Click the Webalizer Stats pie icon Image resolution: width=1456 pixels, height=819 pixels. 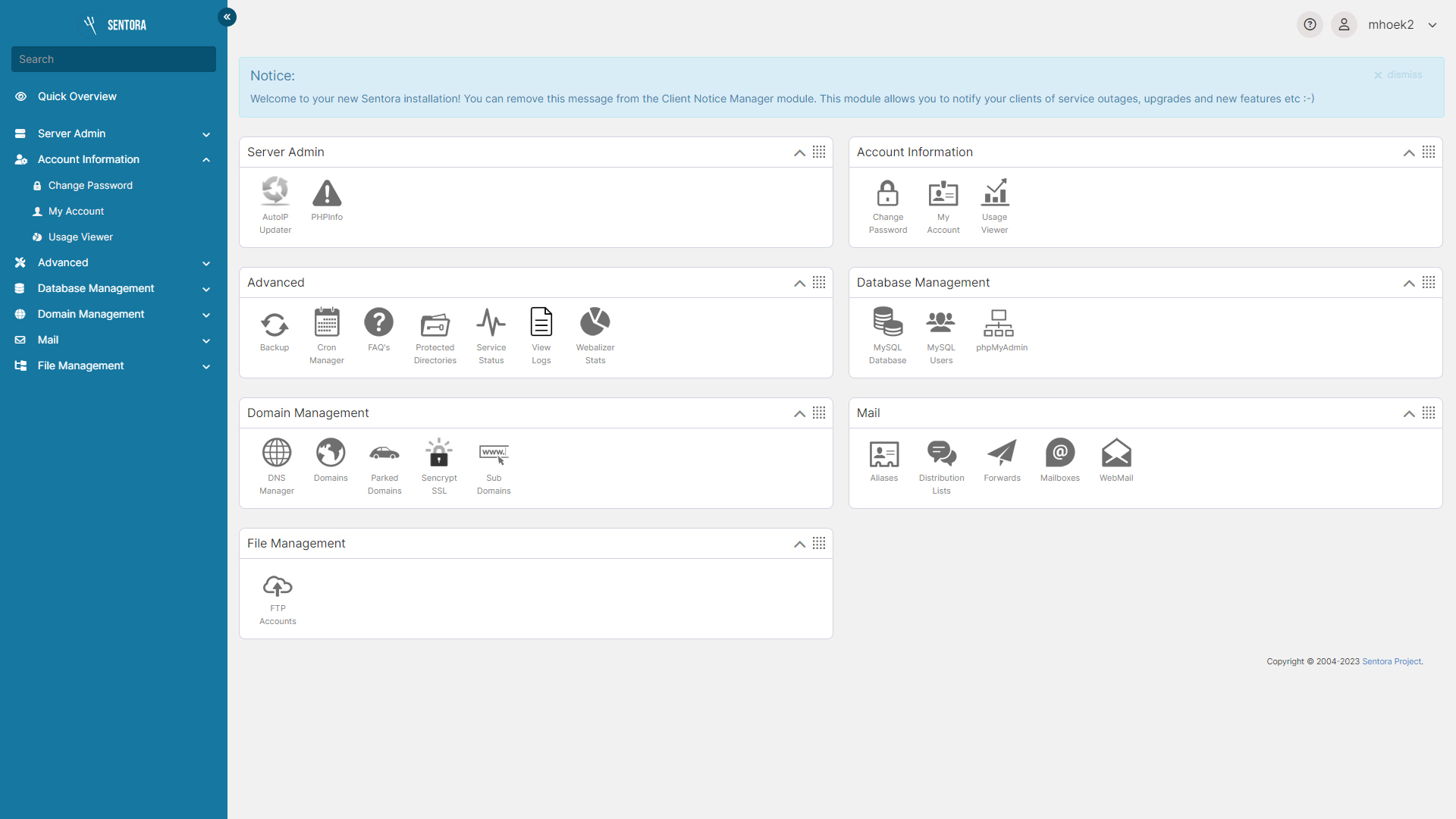point(595,323)
